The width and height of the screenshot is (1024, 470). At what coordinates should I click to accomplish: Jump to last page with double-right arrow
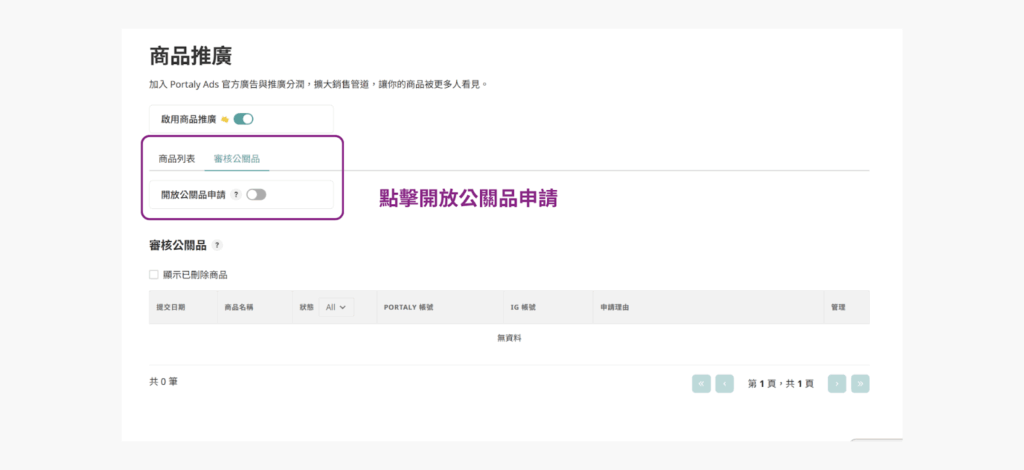(x=860, y=383)
